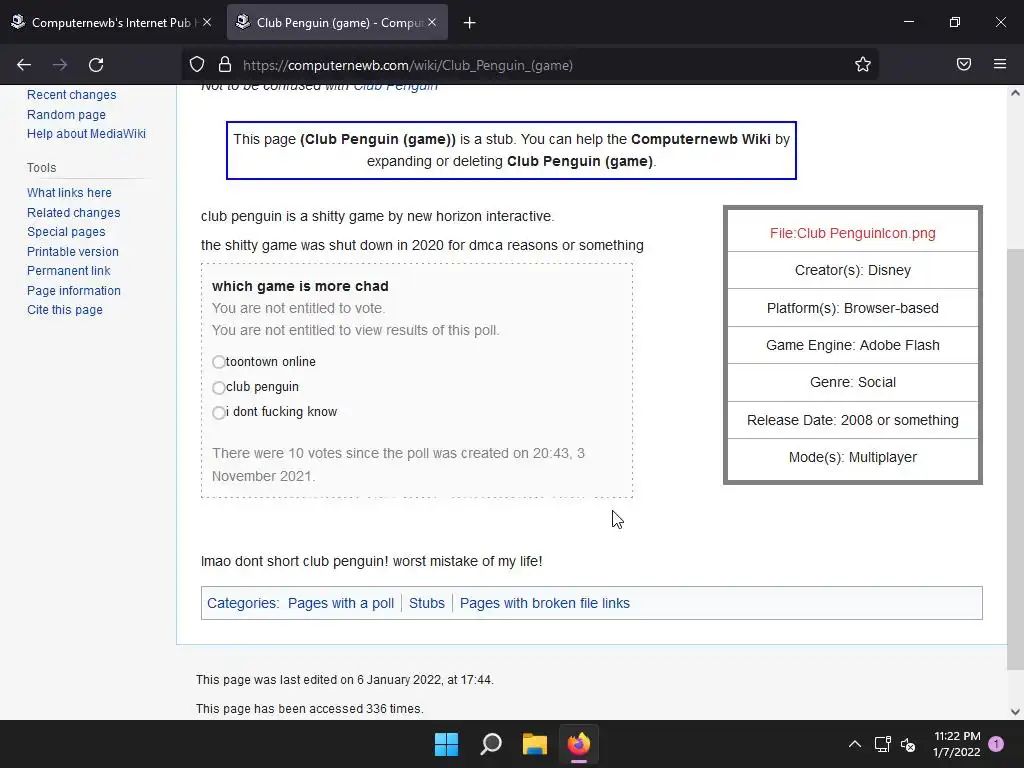Close the Club Penguin (game) tab
1024x768 pixels.
coord(432,22)
